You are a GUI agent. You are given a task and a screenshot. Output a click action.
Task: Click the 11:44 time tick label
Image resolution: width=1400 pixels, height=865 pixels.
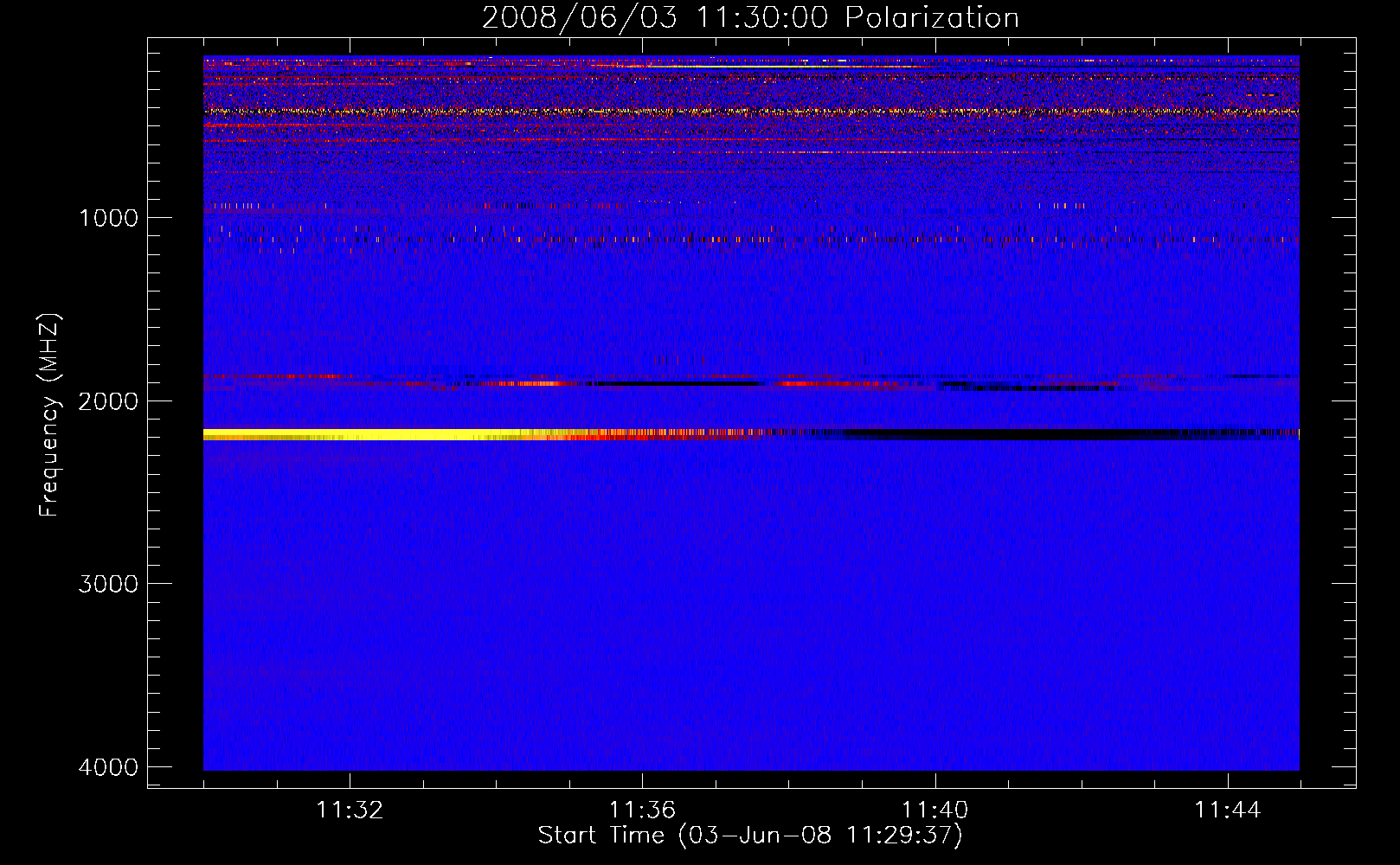pos(1228,811)
